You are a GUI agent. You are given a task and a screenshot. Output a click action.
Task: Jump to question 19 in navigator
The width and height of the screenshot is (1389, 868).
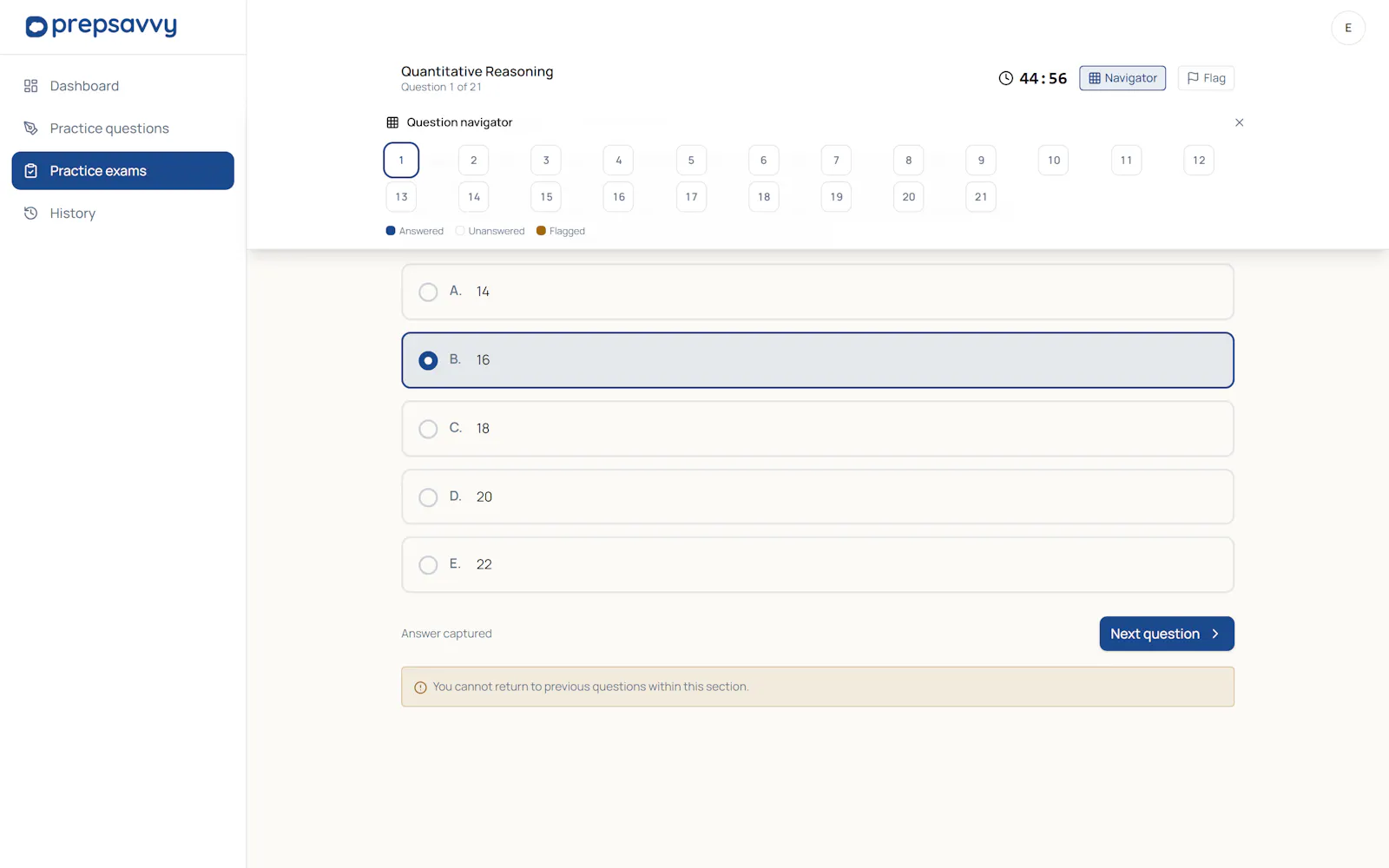(836, 197)
